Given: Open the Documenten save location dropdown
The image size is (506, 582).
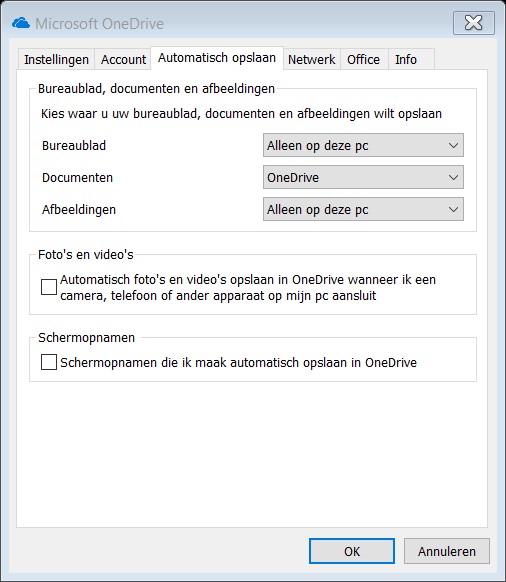Looking at the screenshot, I should pos(363,177).
